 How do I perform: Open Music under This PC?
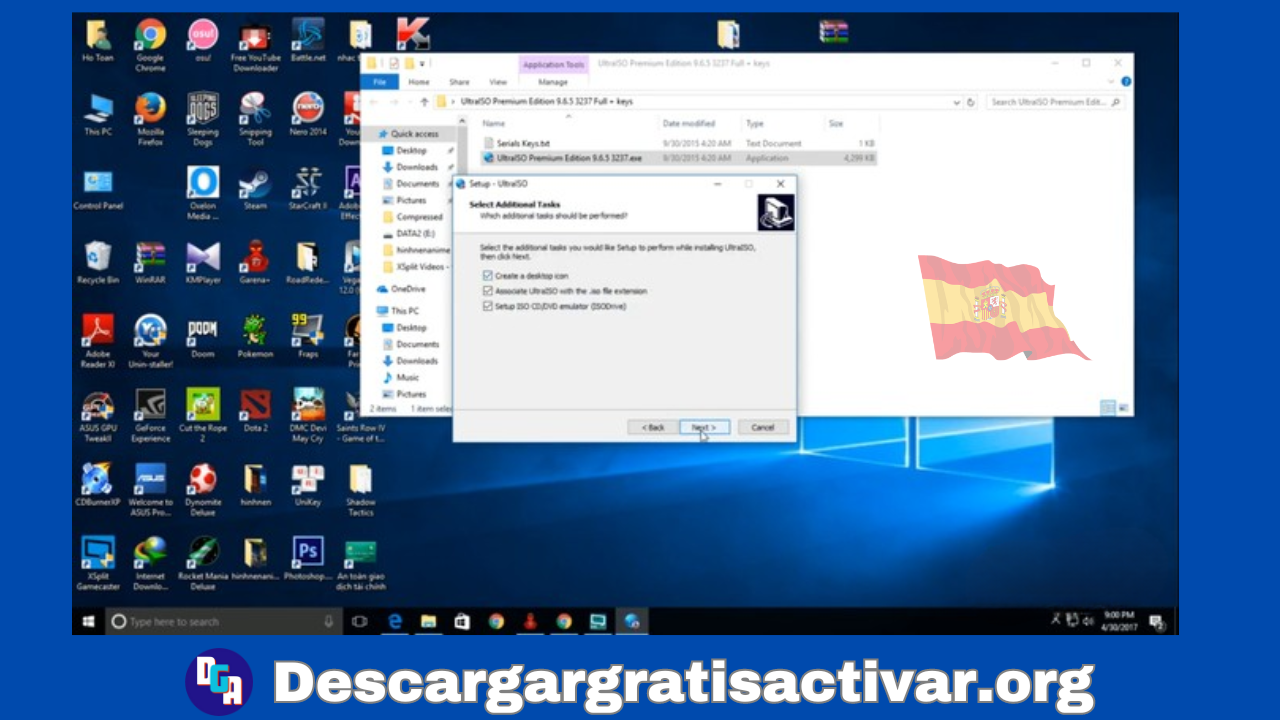[407, 377]
